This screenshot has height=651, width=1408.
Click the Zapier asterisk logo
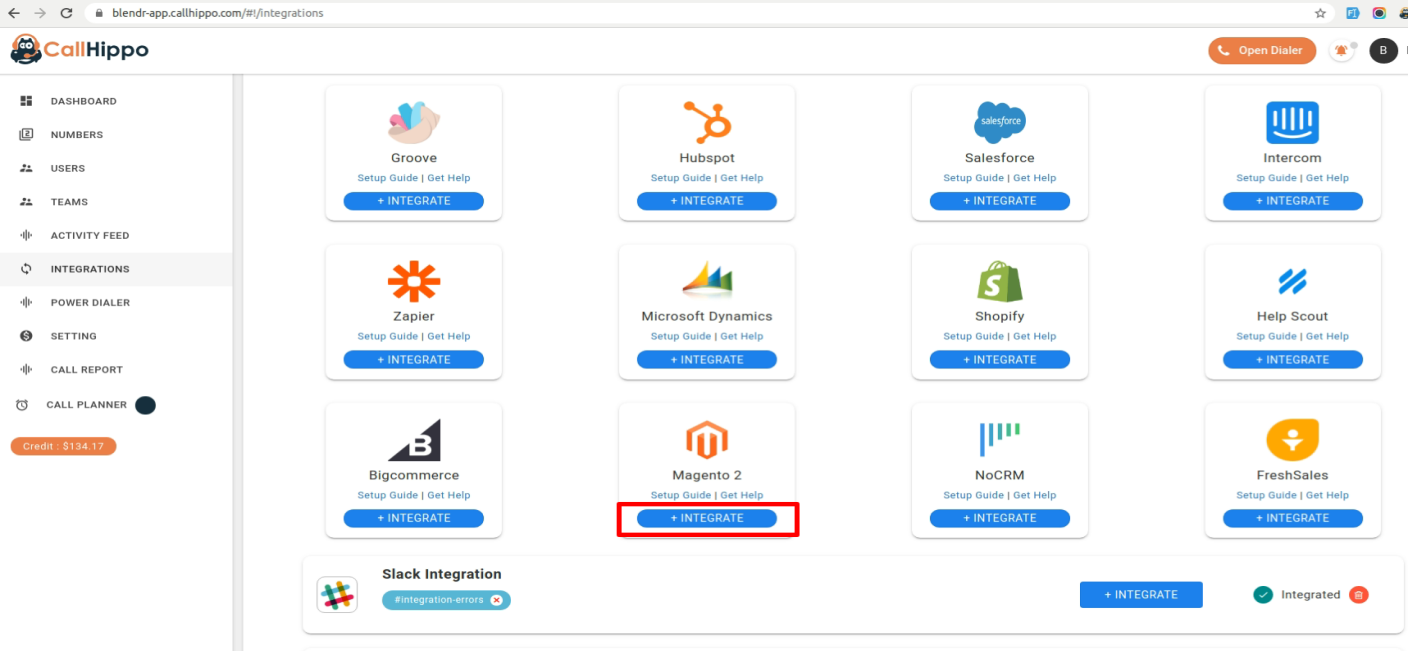pos(414,281)
